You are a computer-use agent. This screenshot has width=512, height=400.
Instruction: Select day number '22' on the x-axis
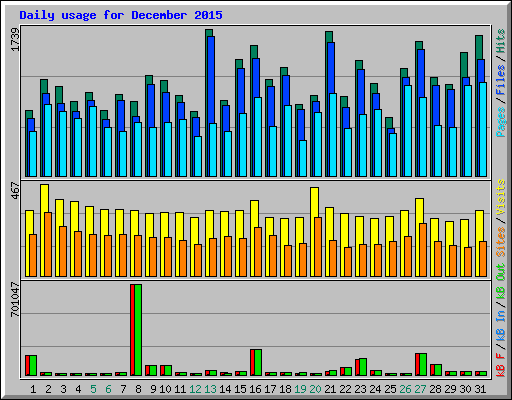click(x=345, y=389)
